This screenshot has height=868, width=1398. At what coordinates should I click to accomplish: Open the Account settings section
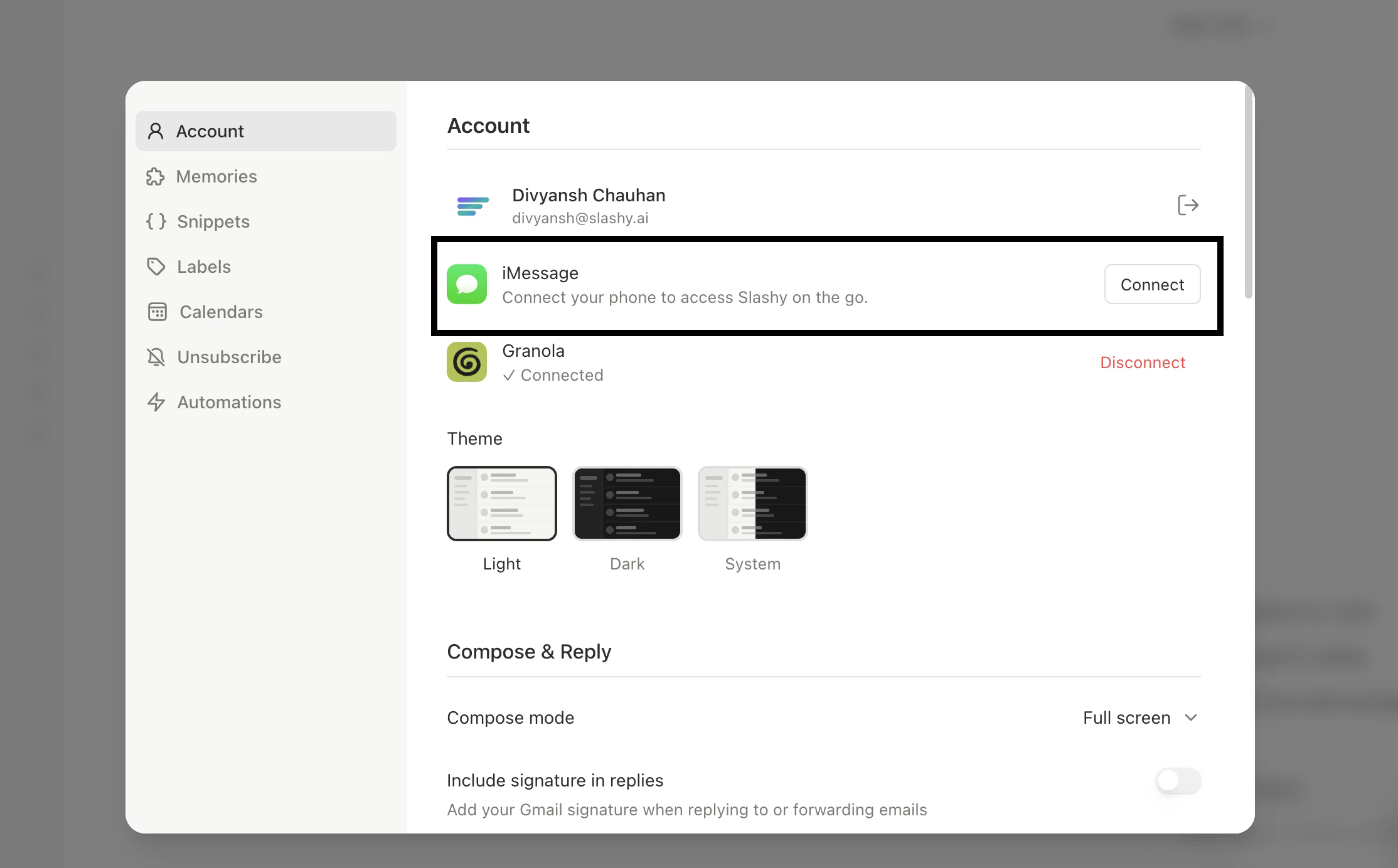266,131
